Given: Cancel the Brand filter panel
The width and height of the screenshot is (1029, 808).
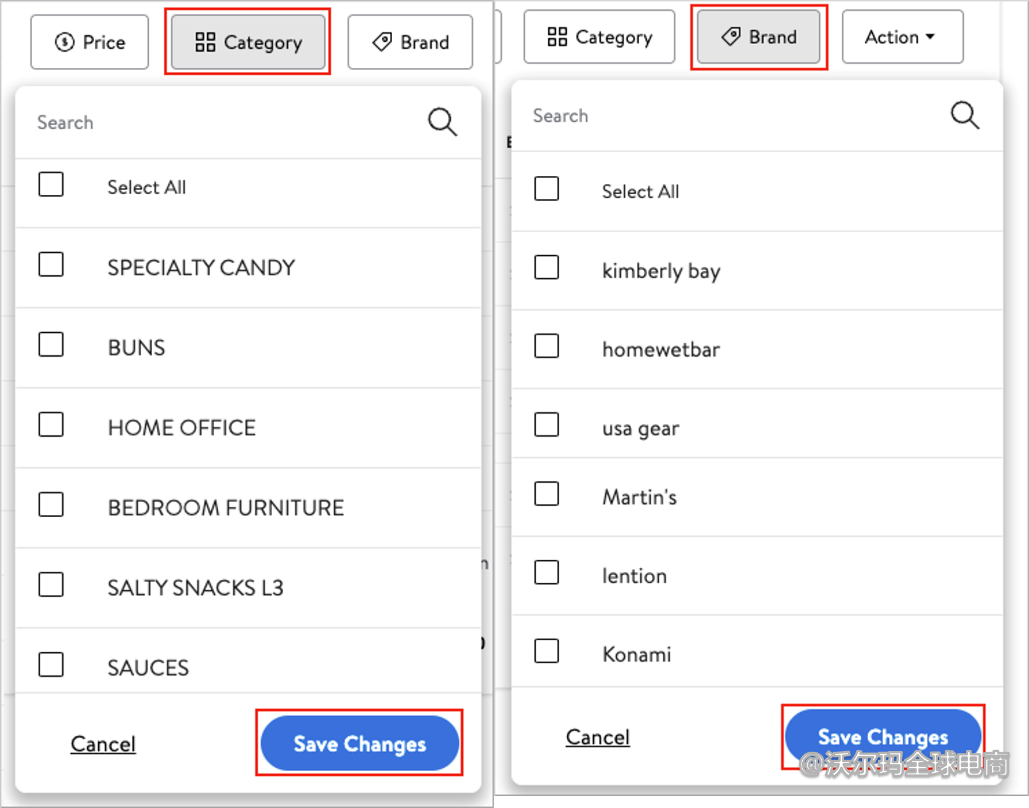Looking at the screenshot, I should (598, 737).
